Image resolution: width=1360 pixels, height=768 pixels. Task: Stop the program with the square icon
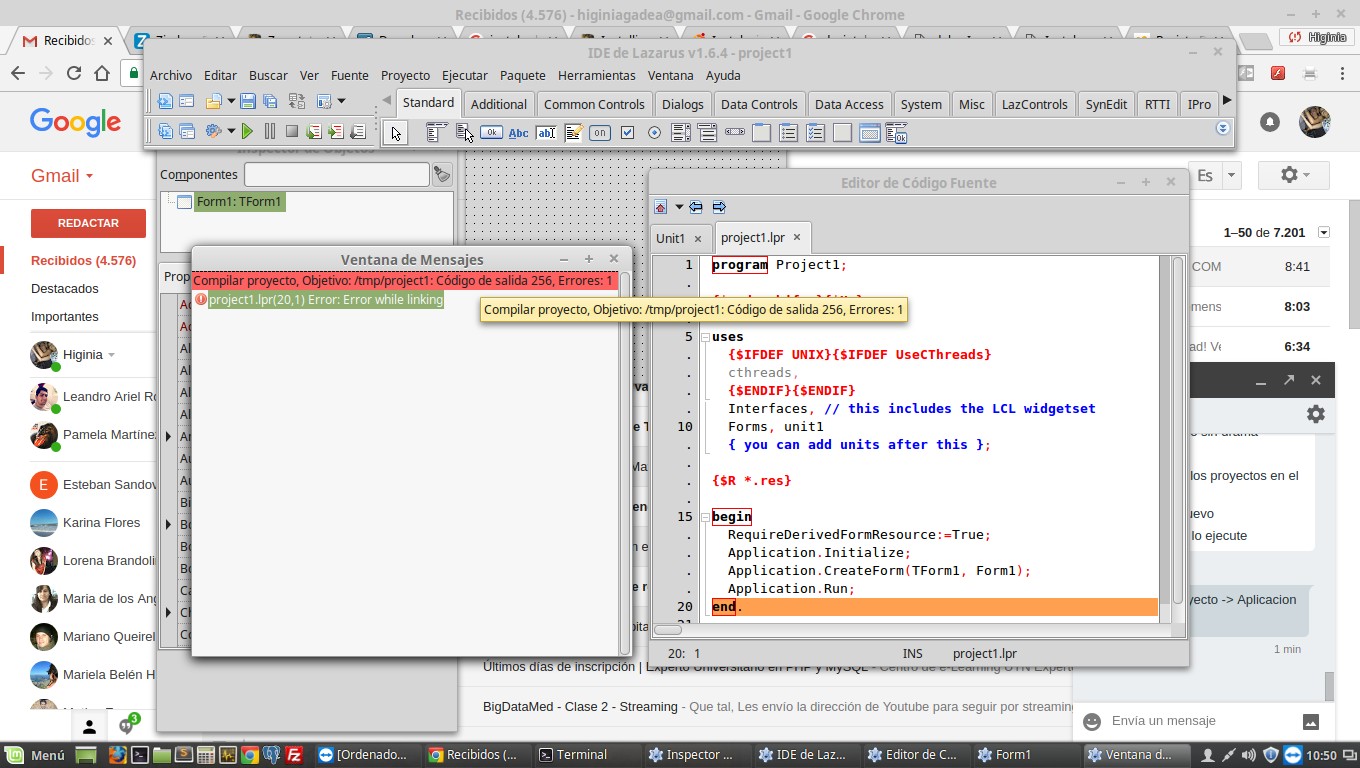[x=292, y=131]
